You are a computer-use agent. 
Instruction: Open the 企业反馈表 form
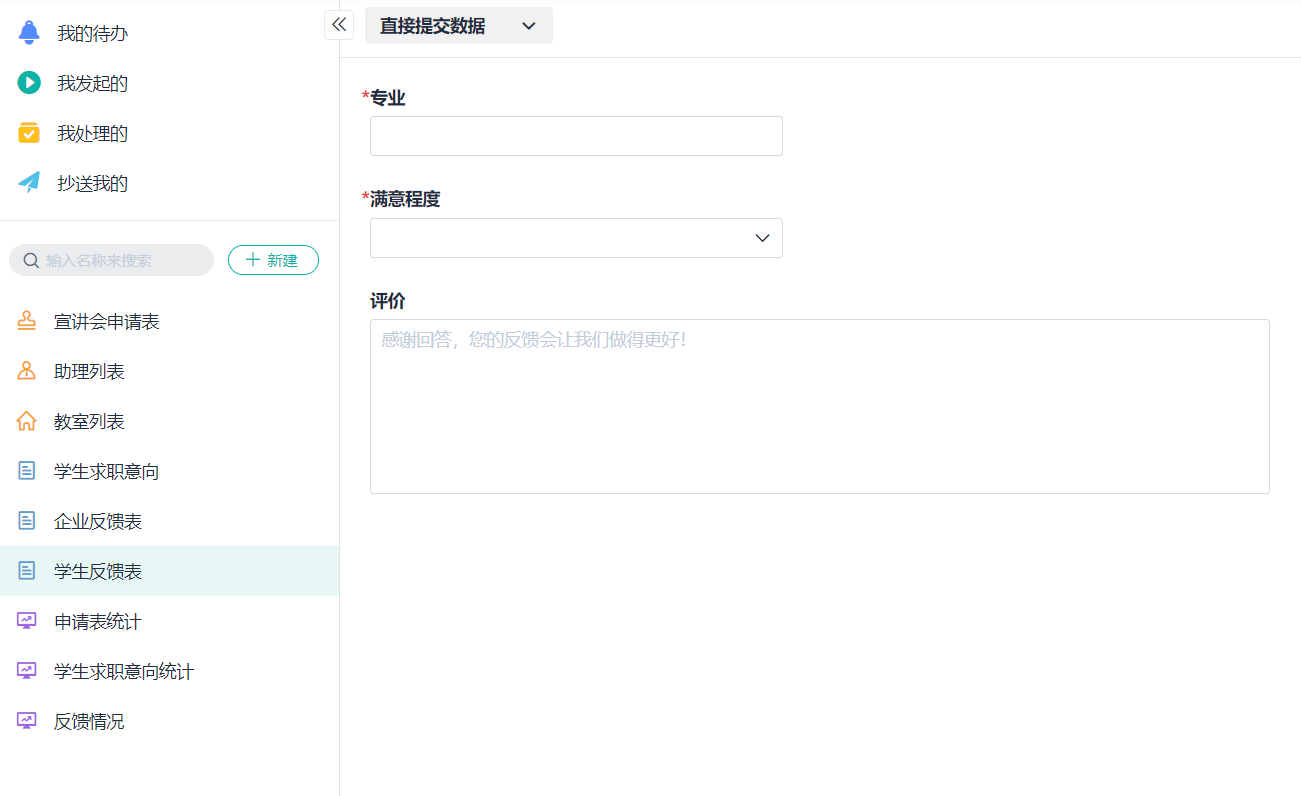(x=98, y=521)
